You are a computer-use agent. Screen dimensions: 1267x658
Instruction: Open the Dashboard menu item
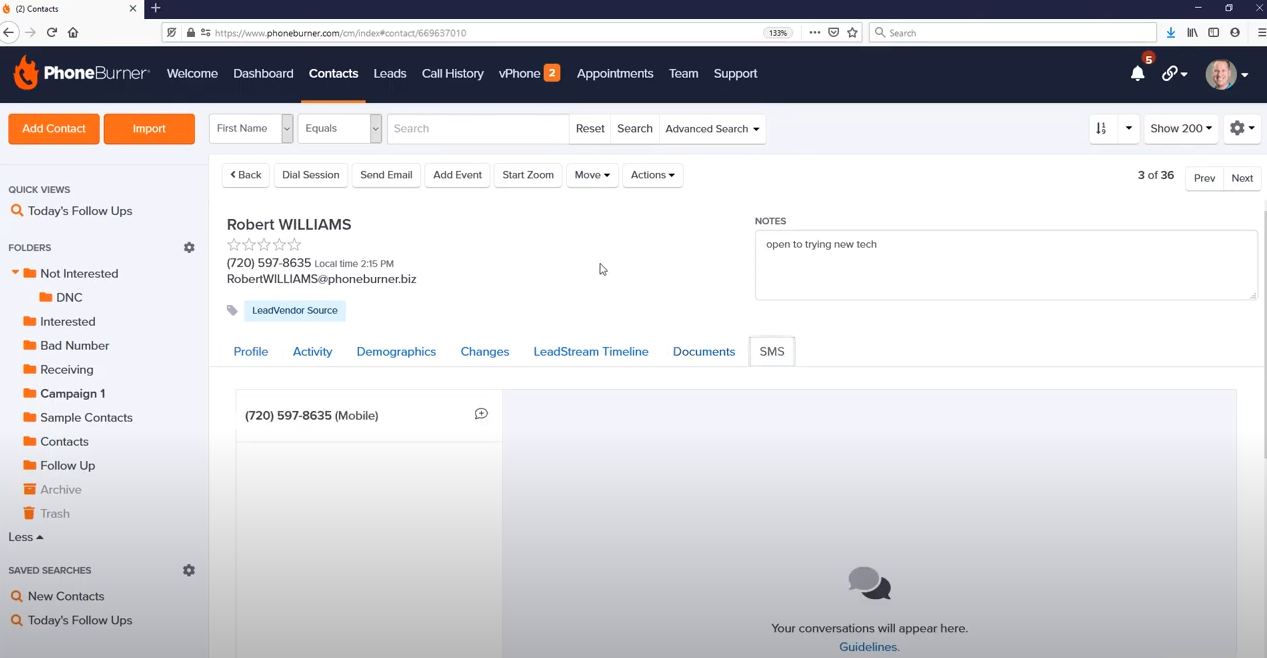pyautogui.click(x=263, y=74)
